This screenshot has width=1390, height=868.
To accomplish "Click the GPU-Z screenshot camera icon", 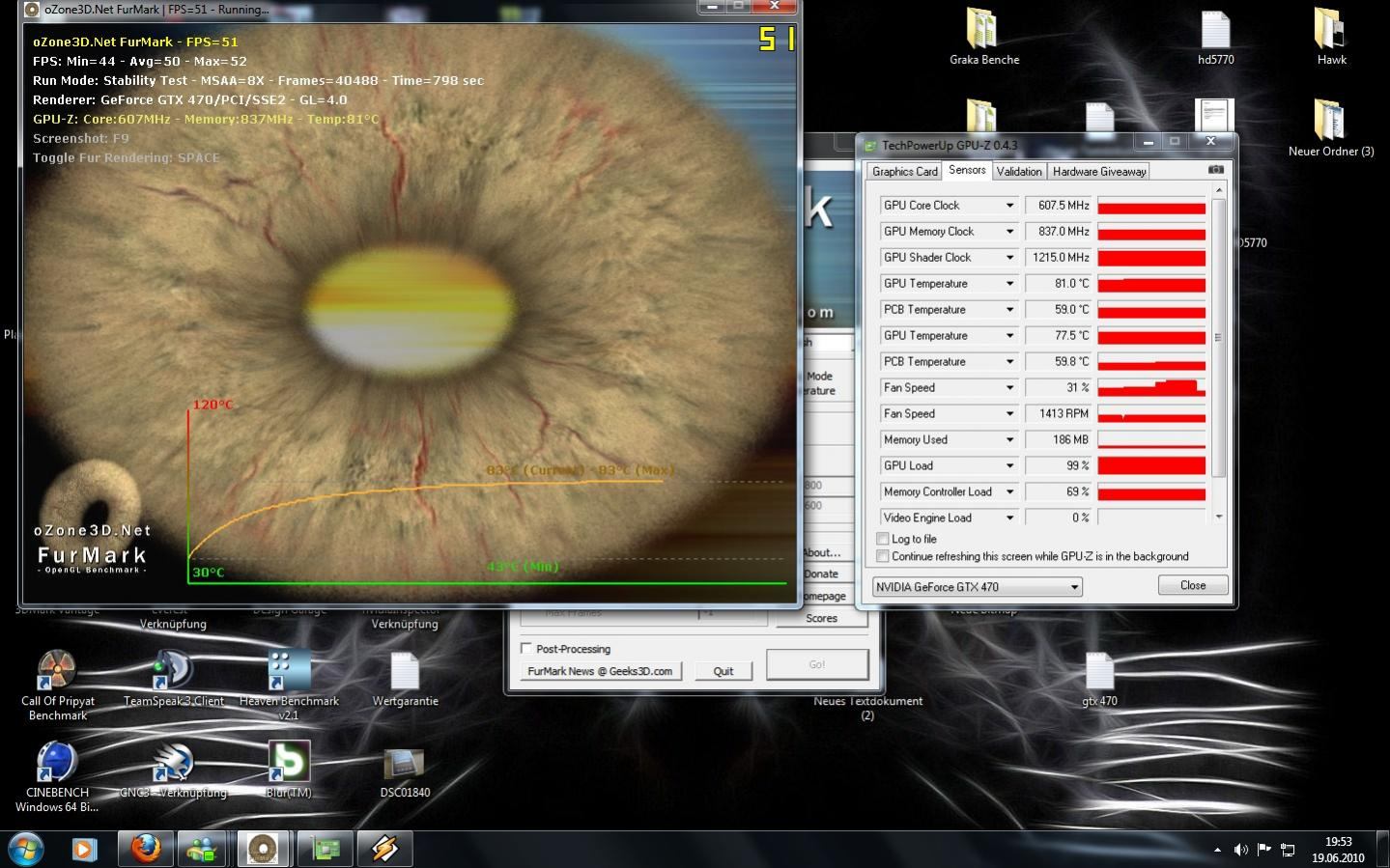I will (1216, 170).
